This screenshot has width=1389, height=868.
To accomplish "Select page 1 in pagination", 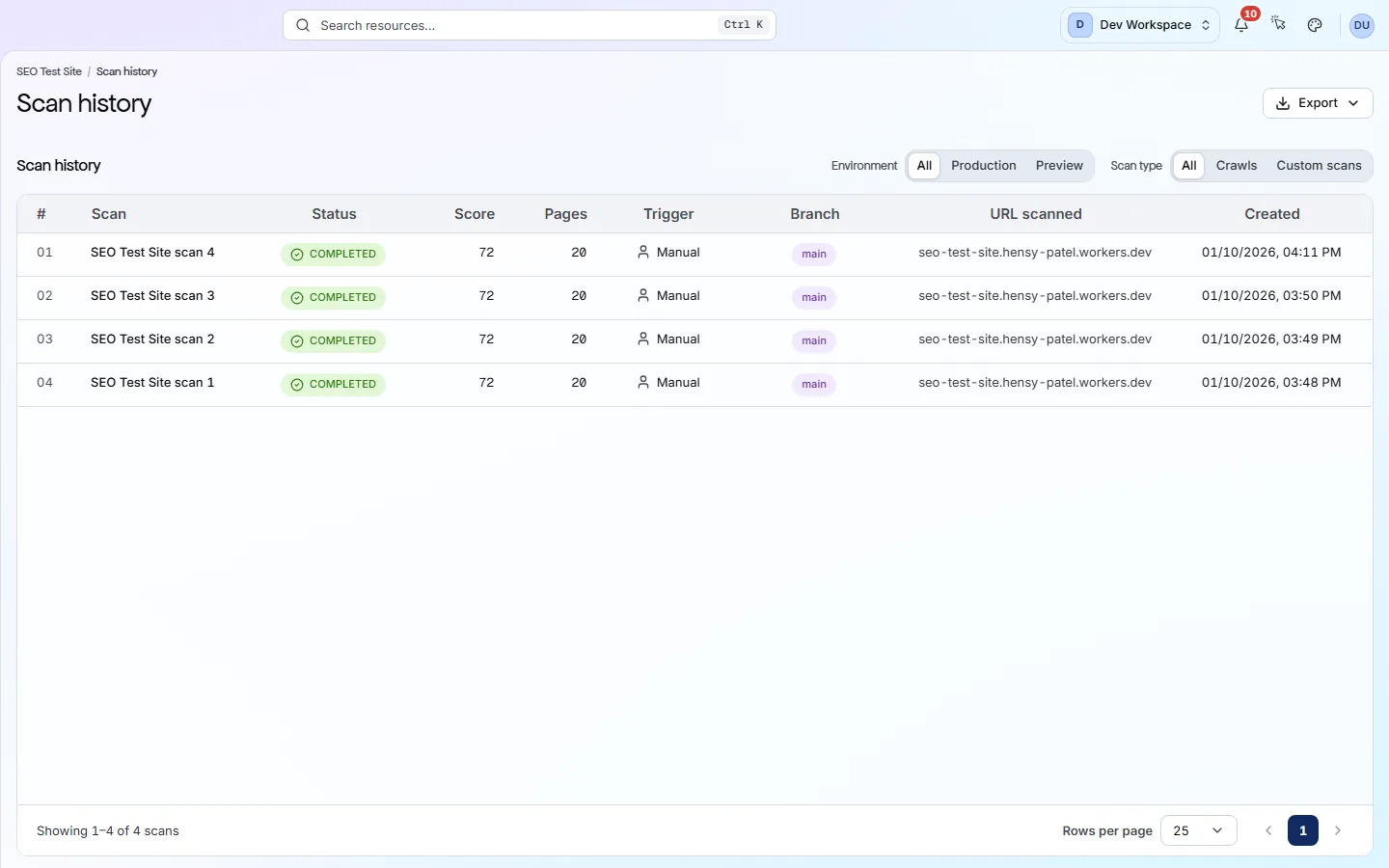I will coord(1303,830).
